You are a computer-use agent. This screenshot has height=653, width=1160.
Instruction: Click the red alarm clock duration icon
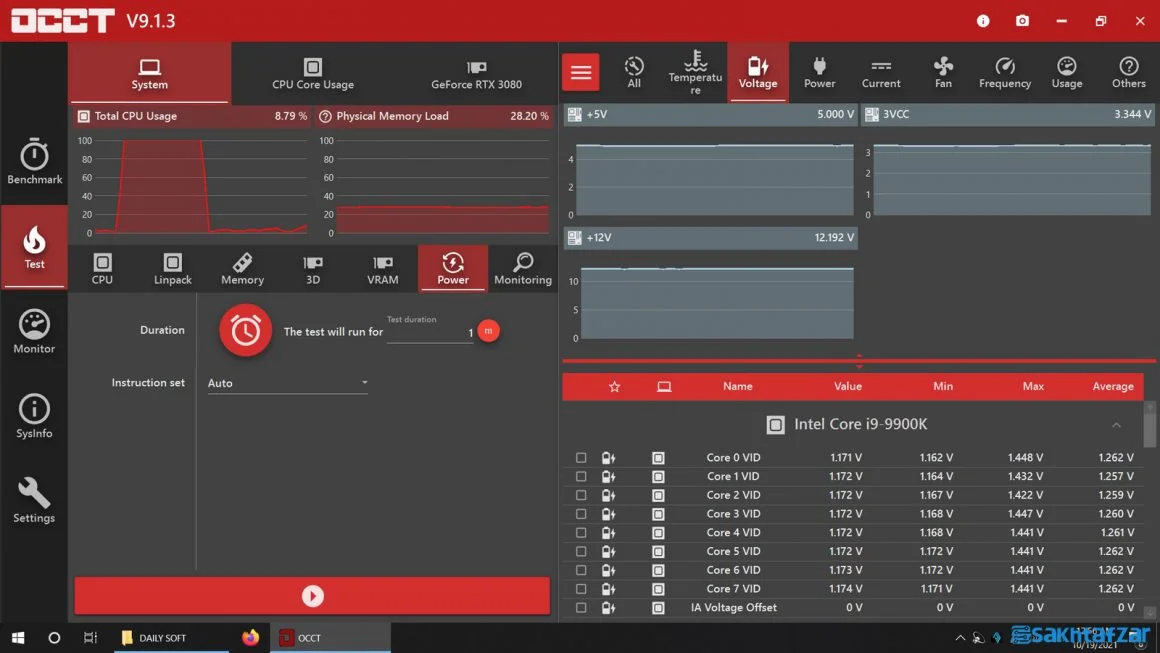click(x=246, y=331)
